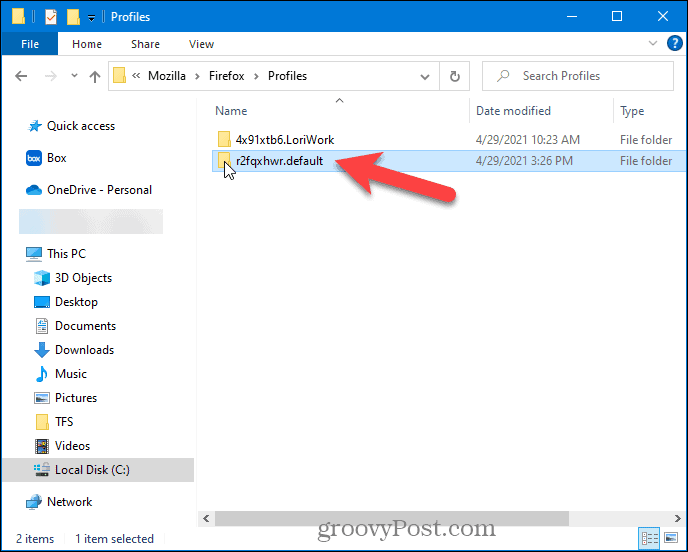Open OneDrive - Personal in sidebar
This screenshot has width=688, height=552.
(99, 190)
